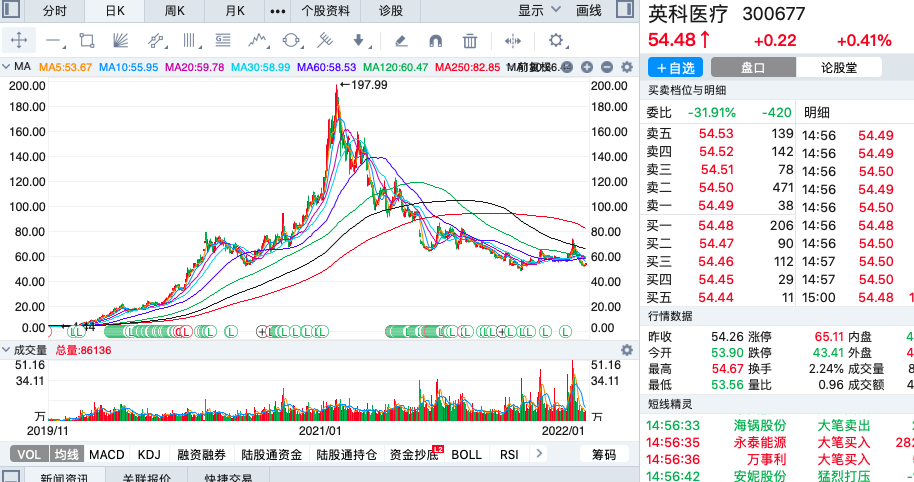
Task: Open the 显示 dropdown menu
Action: click(x=538, y=10)
